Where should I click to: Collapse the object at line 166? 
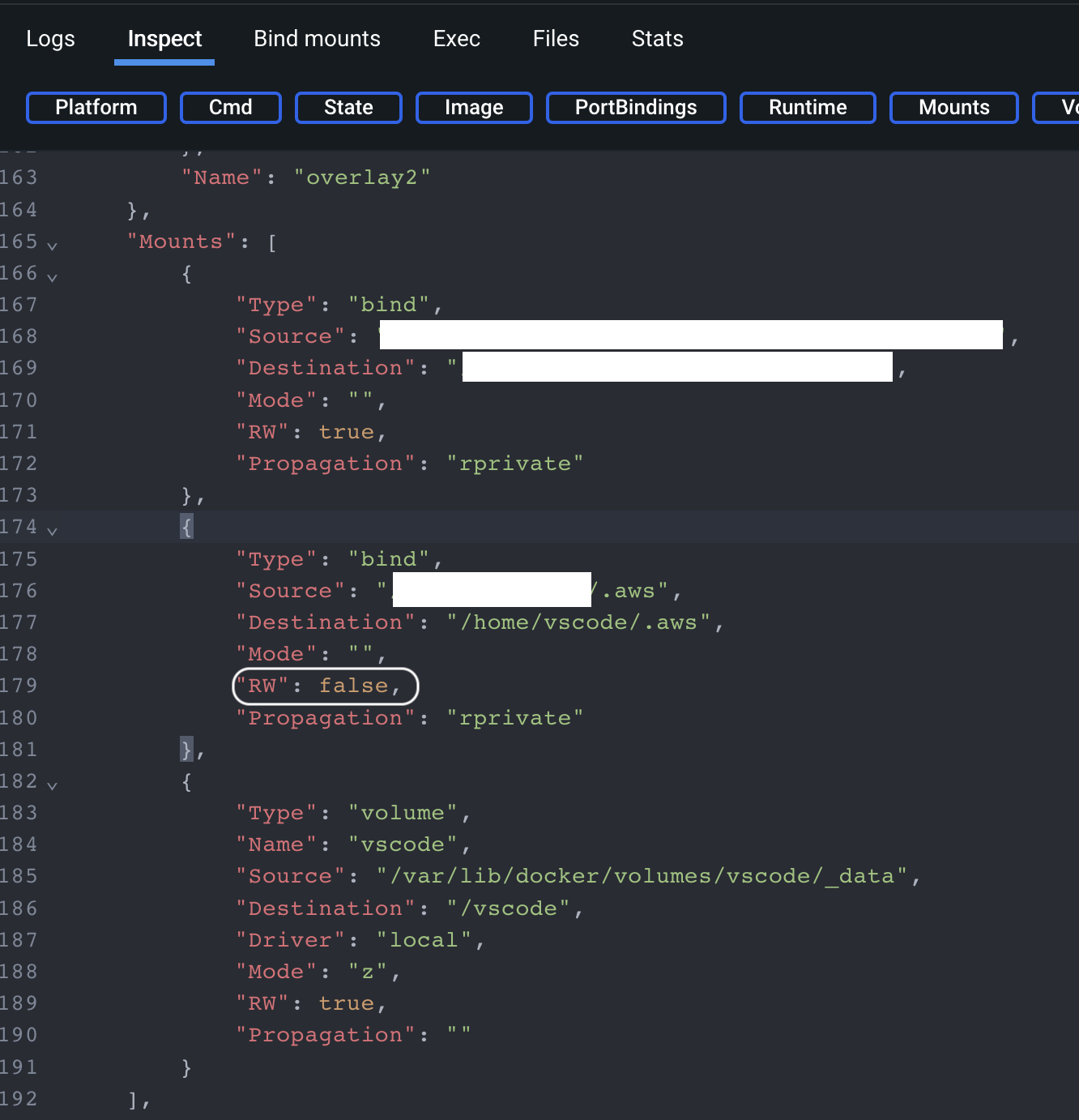pos(52,276)
